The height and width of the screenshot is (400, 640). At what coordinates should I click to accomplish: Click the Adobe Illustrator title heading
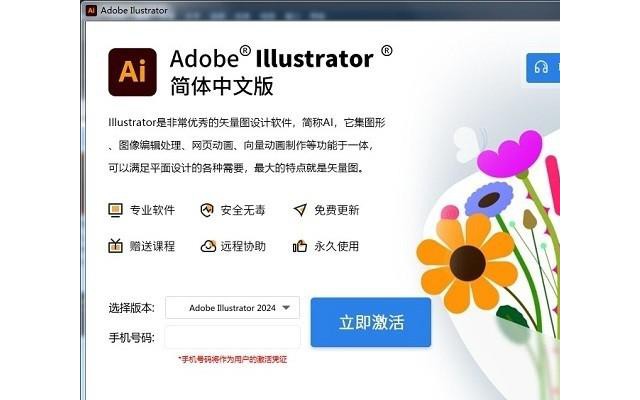click(x=281, y=58)
